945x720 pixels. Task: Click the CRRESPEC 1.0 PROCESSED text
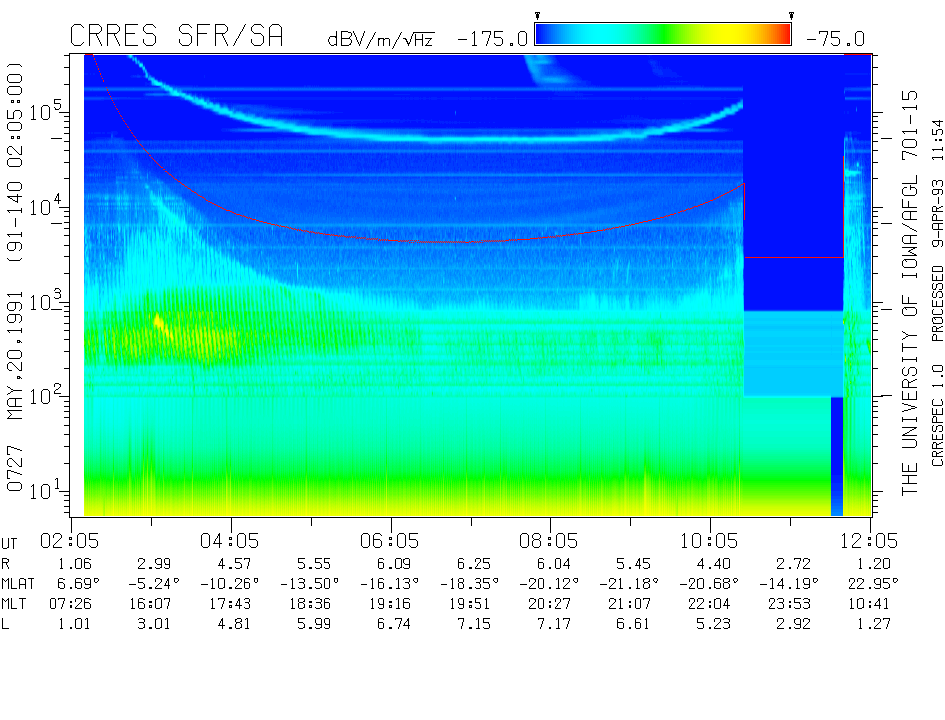[x=937, y=366]
